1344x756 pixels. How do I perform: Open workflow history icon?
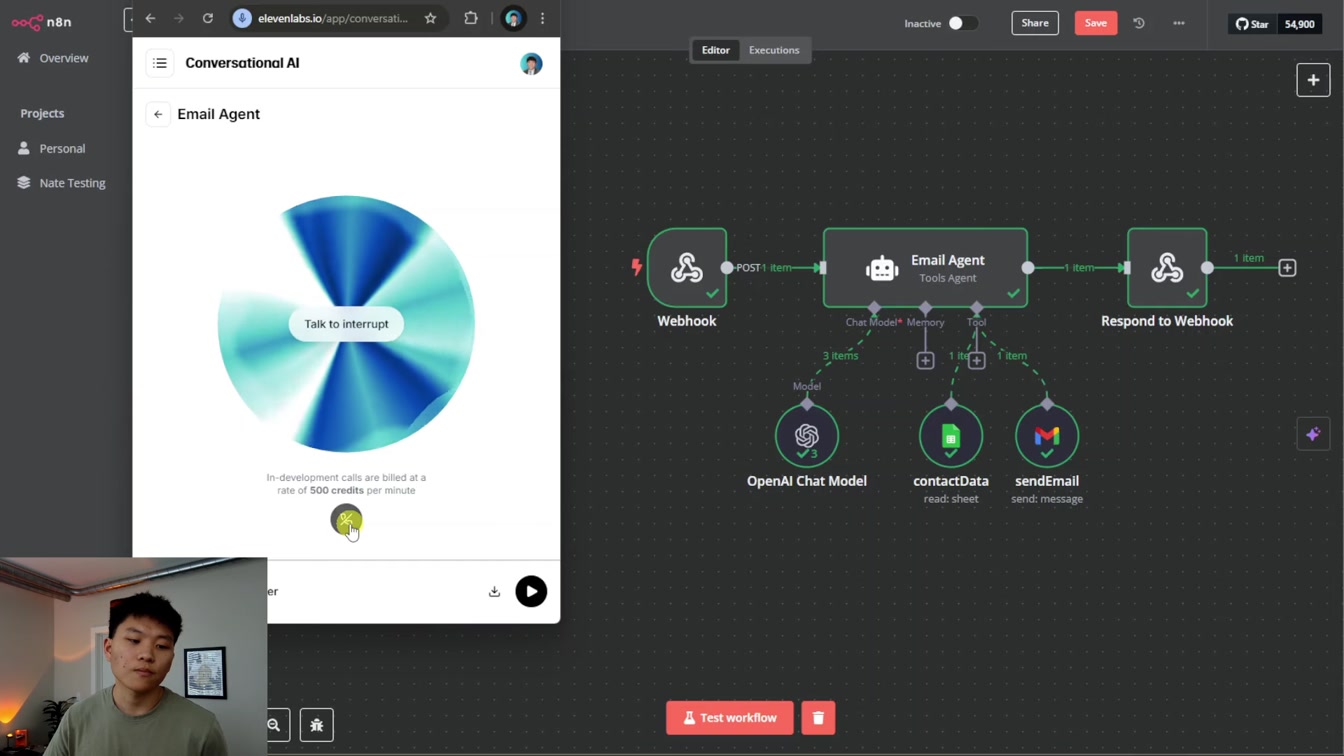coord(1139,23)
